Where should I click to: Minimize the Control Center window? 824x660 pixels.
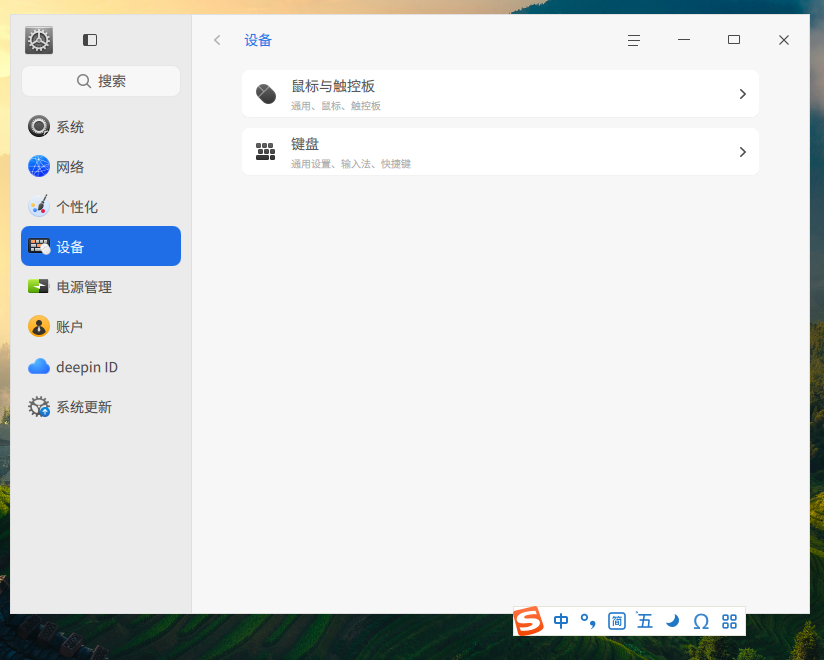[x=684, y=40]
